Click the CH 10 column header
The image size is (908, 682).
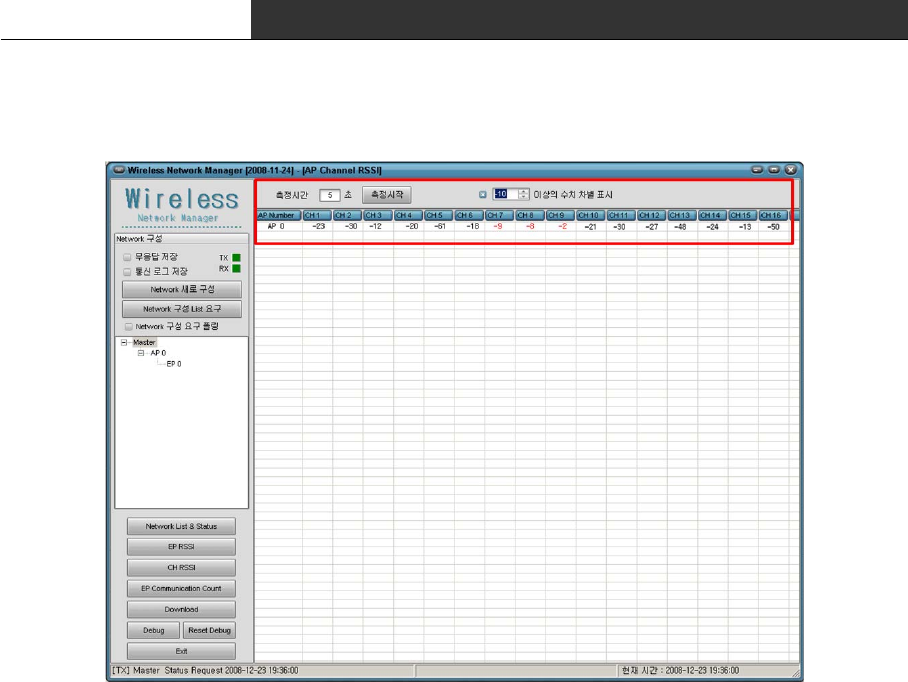[x=591, y=215]
